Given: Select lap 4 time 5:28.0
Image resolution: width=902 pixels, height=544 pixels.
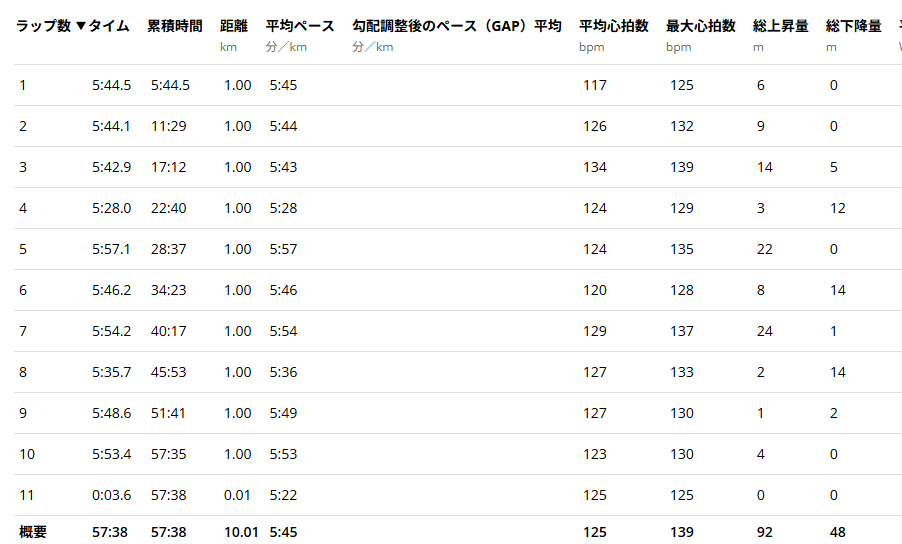Looking at the screenshot, I should pyautogui.click(x=111, y=208).
